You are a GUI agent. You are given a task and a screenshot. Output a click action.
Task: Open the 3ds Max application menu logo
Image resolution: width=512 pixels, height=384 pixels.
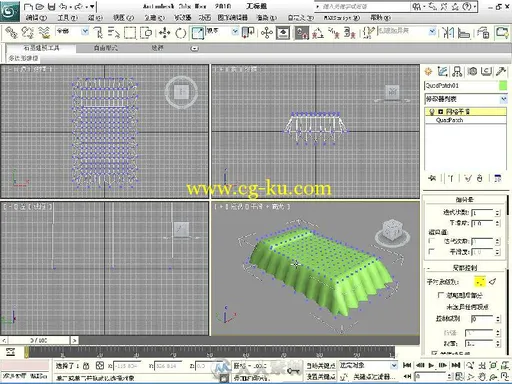[x=10, y=11]
